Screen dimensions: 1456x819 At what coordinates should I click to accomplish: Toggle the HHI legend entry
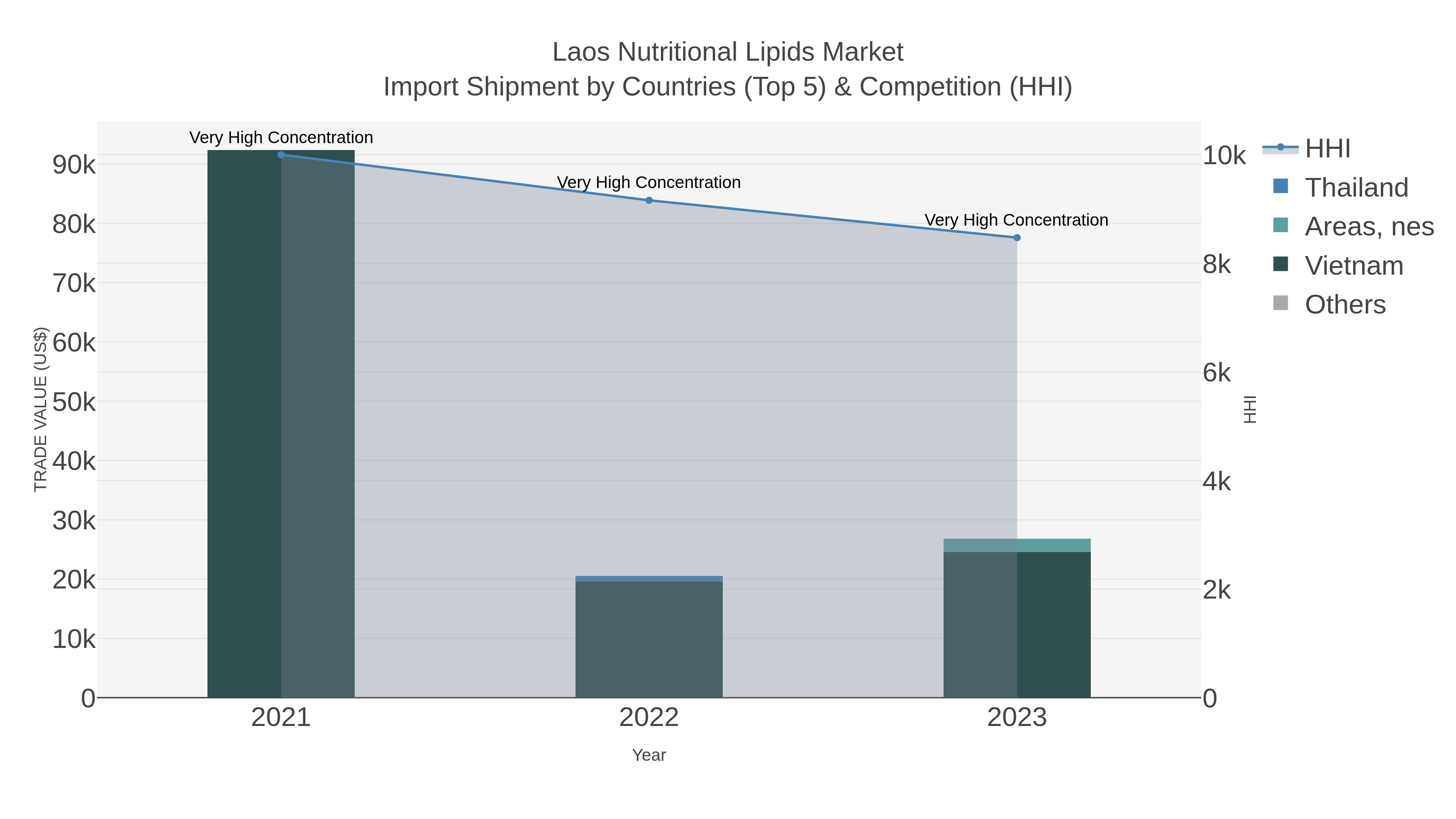click(x=1307, y=149)
